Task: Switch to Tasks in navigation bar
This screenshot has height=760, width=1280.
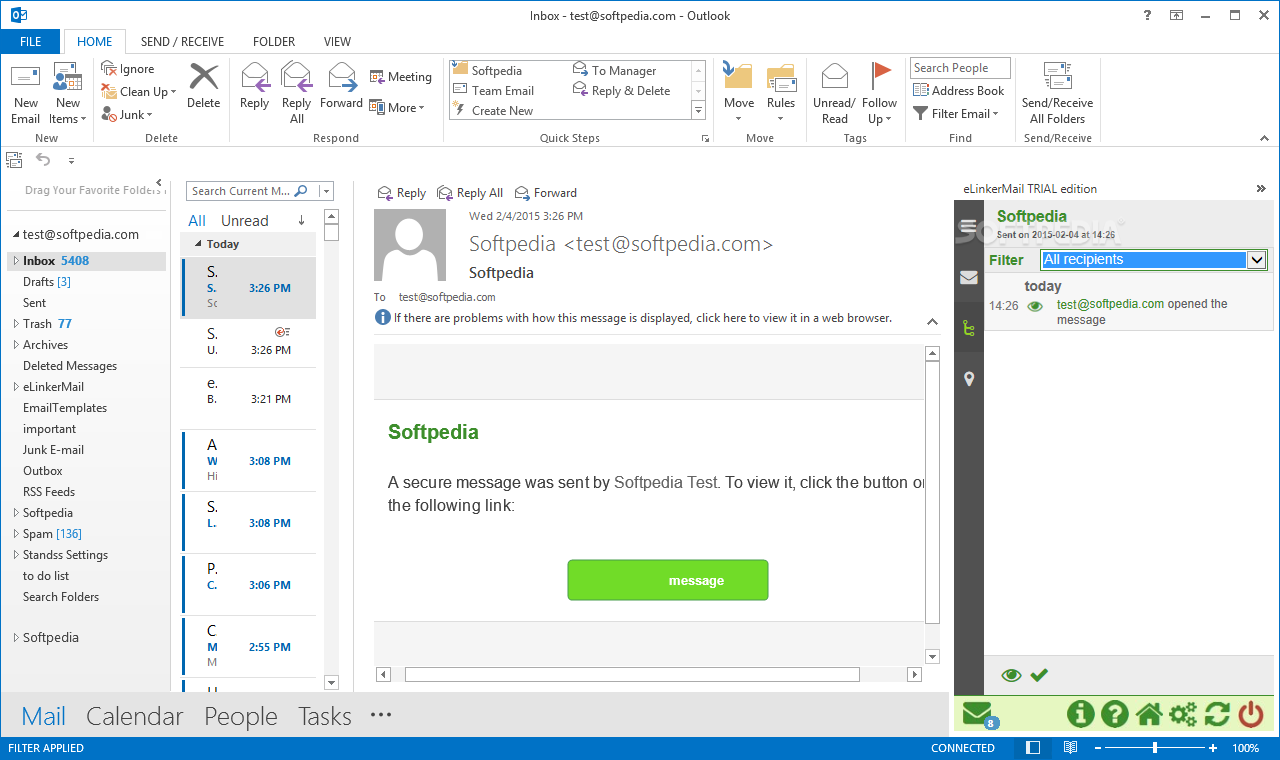Action: click(325, 716)
